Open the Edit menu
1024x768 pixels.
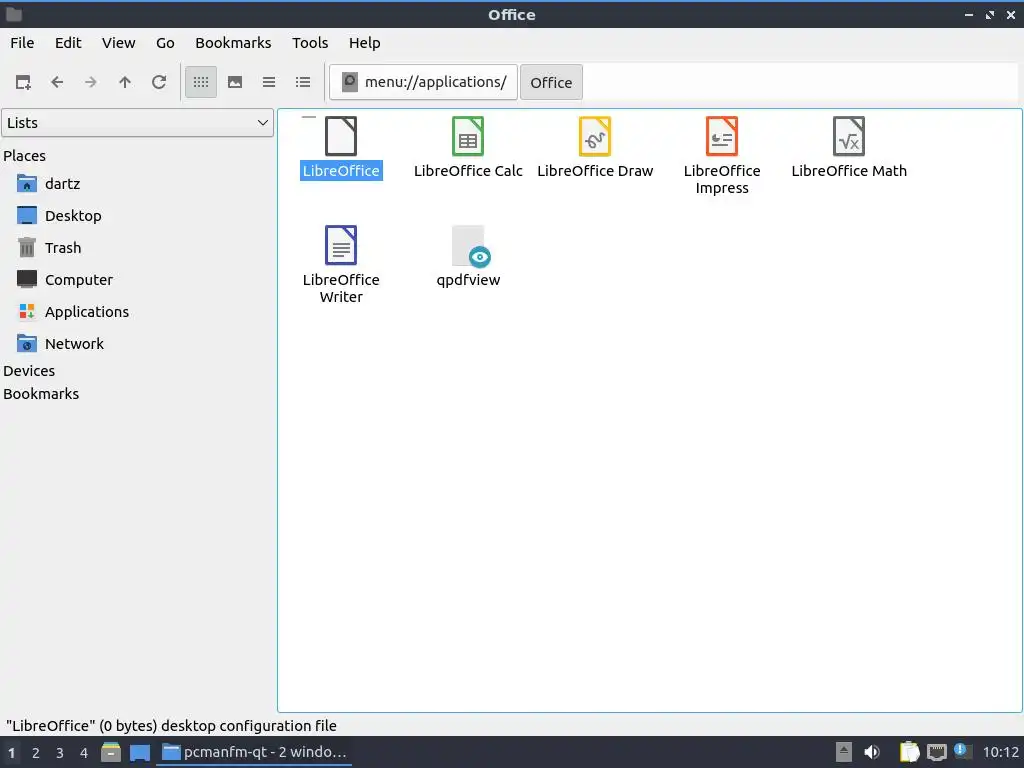coord(68,43)
